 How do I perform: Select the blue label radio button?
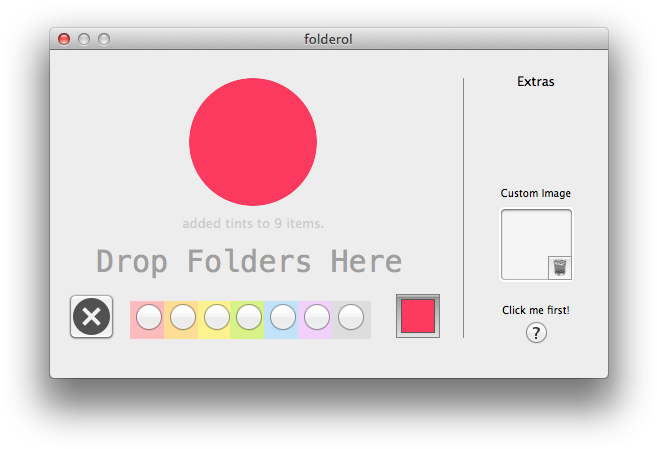283,318
